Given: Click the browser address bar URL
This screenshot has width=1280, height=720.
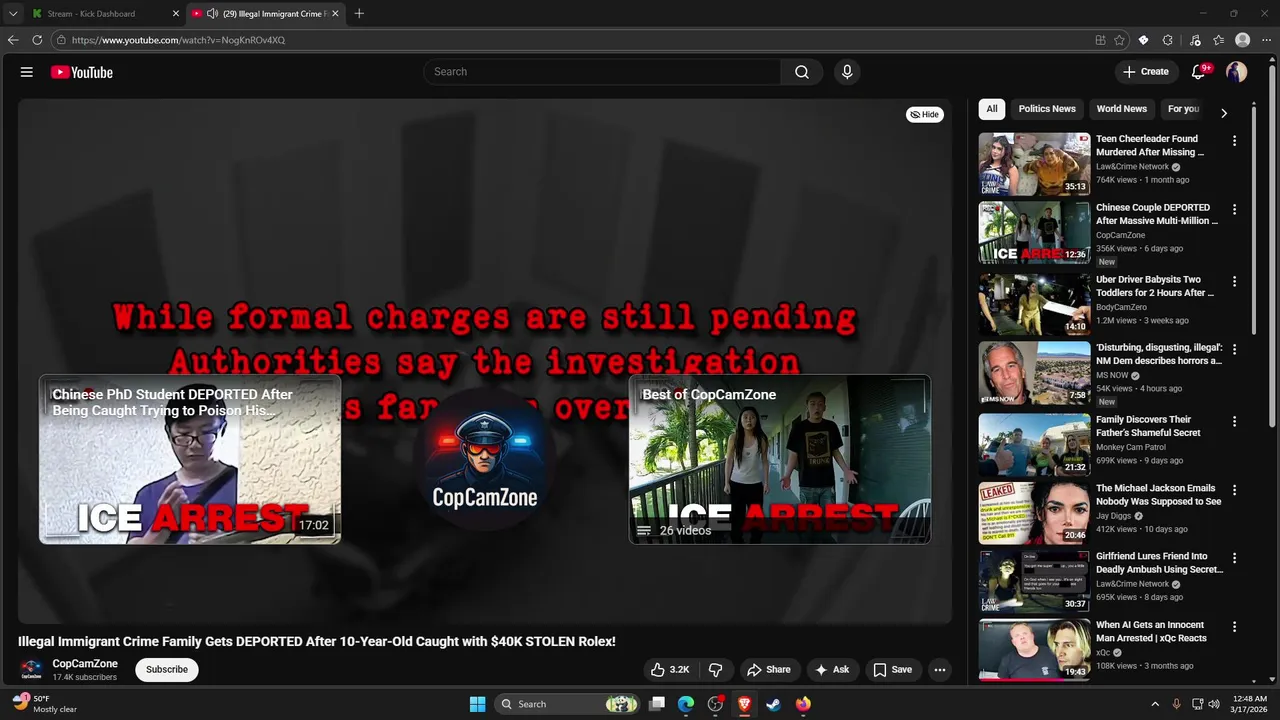Looking at the screenshot, I should [x=178, y=40].
